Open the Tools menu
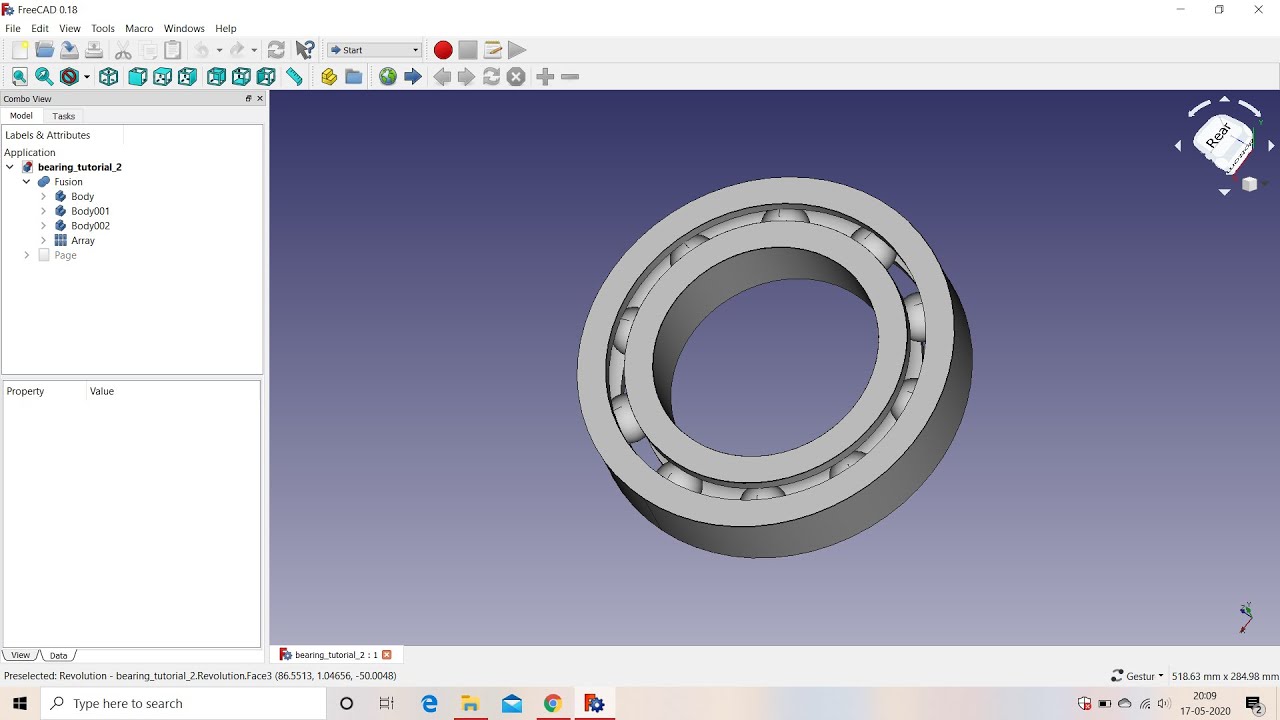Image resolution: width=1280 pixels, height=720 pixels. click(x=103, y=28)
